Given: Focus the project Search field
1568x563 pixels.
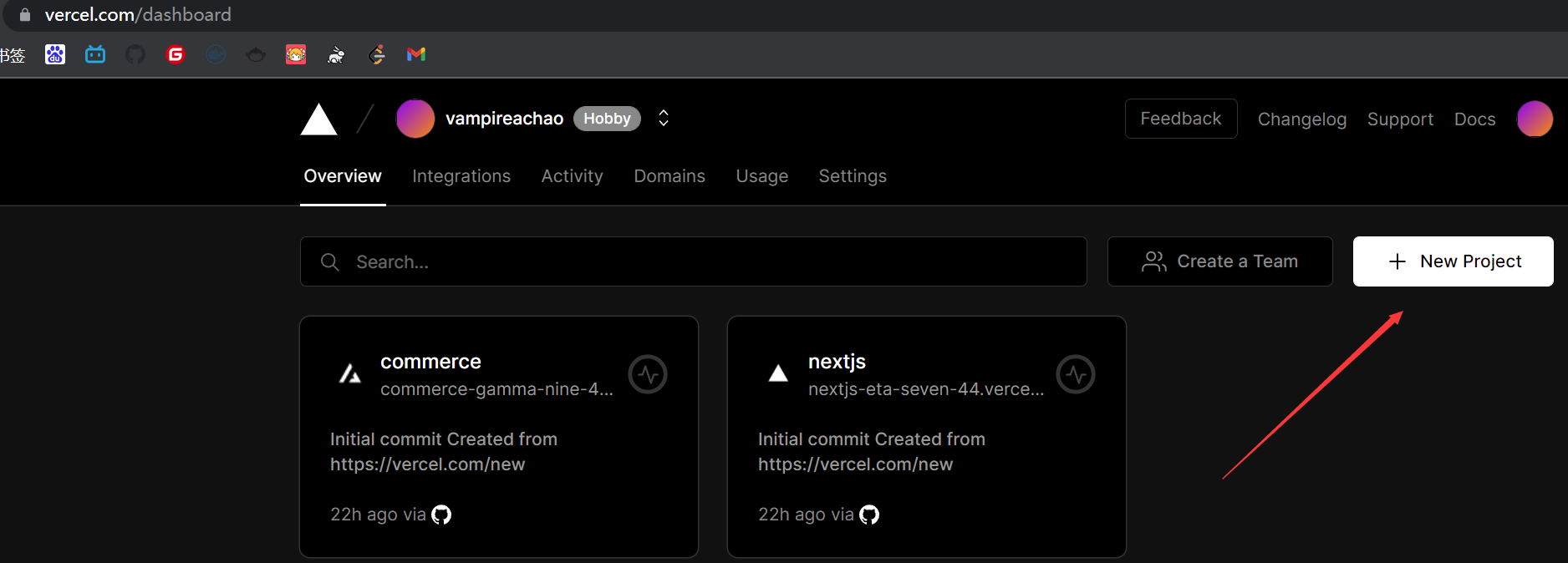Looking at the screenshot, I should click(x=694, y=261).
